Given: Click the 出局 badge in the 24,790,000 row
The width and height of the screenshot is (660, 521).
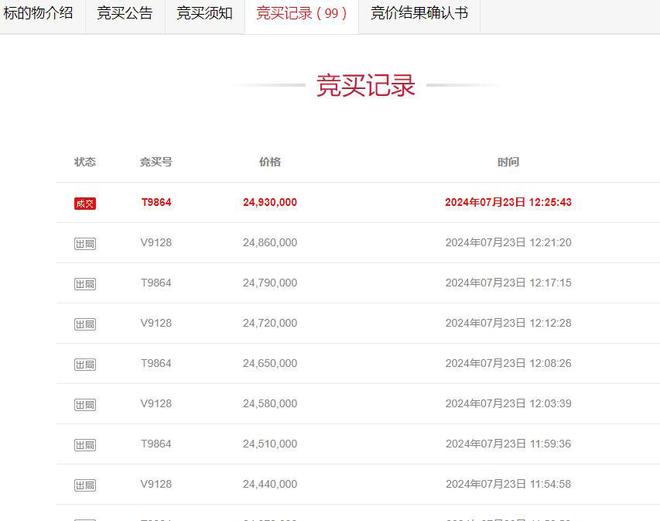Looking at the screenshot, I should [x=85, y=284].
